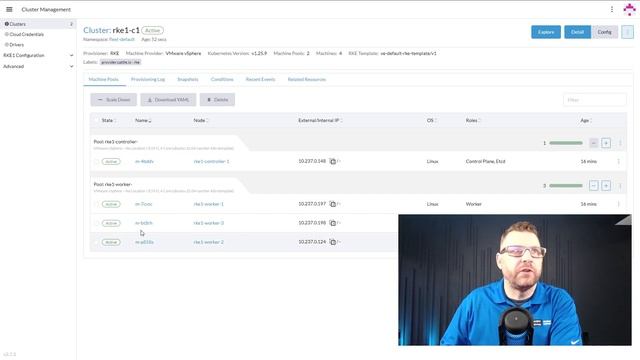Open the cluster actions menu beside Config
This screenshot has width=640, height=360.
pyautogui.click(x=627, y=32)
